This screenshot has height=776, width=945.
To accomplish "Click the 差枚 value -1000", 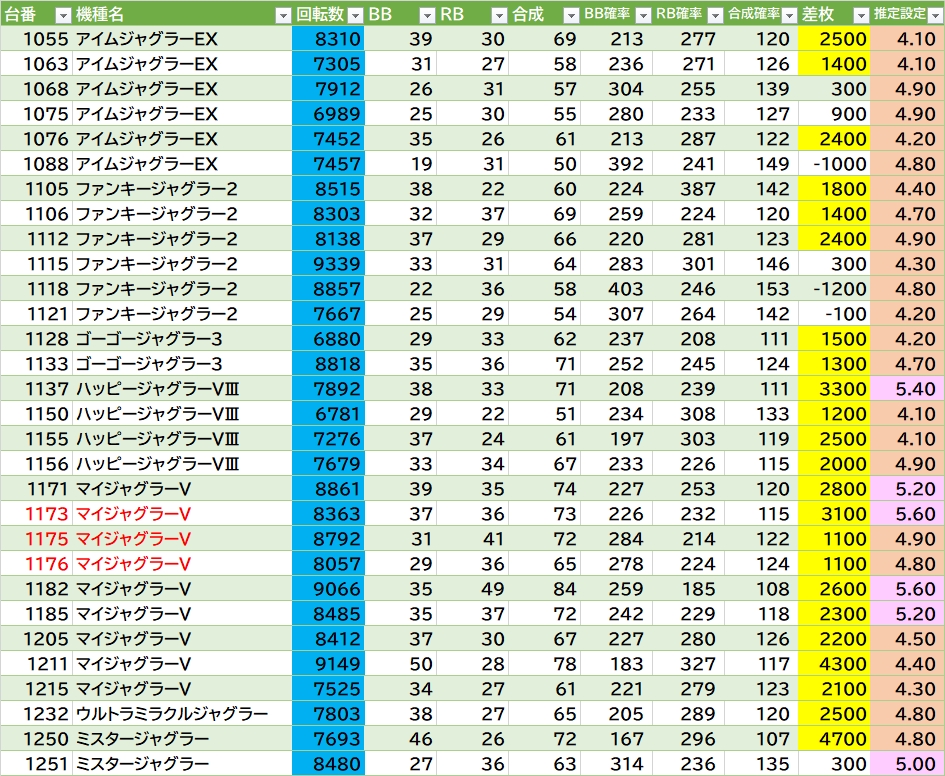I will [840, 164].
